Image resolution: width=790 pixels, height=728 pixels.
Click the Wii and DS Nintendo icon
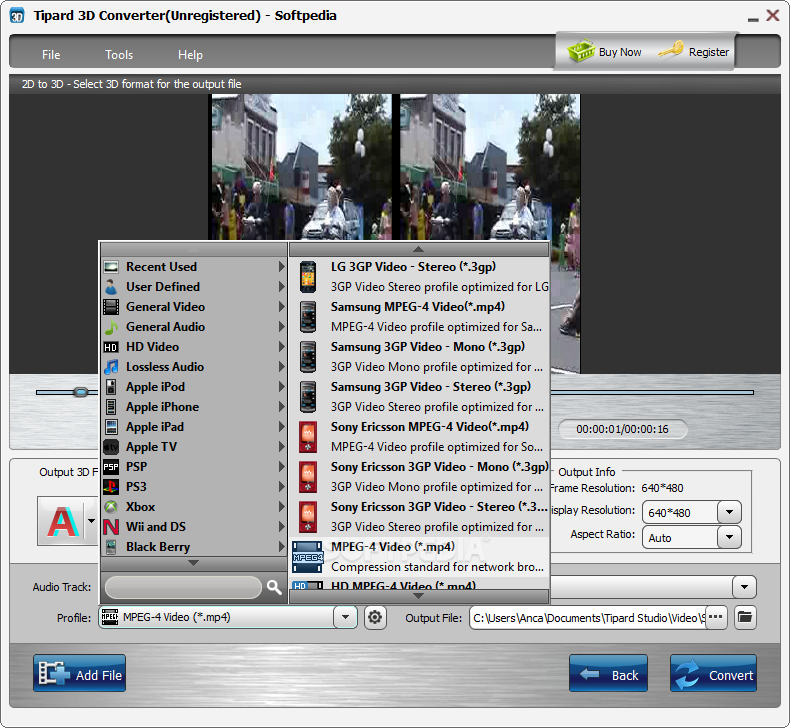(x=111, y=527)
